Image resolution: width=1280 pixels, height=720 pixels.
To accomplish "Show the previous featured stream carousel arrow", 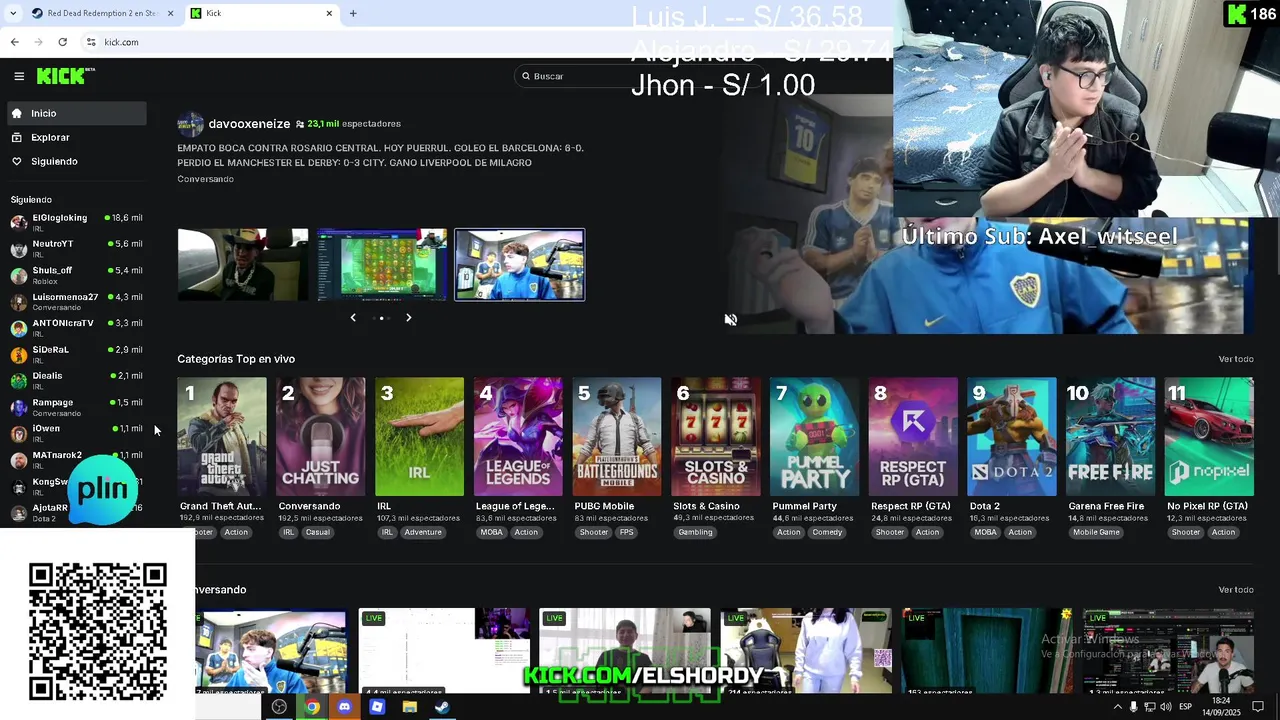I will point(353,317).
